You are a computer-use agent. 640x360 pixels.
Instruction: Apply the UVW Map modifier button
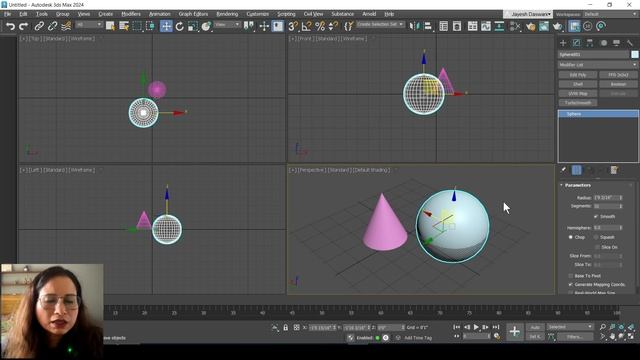point(578,93)
